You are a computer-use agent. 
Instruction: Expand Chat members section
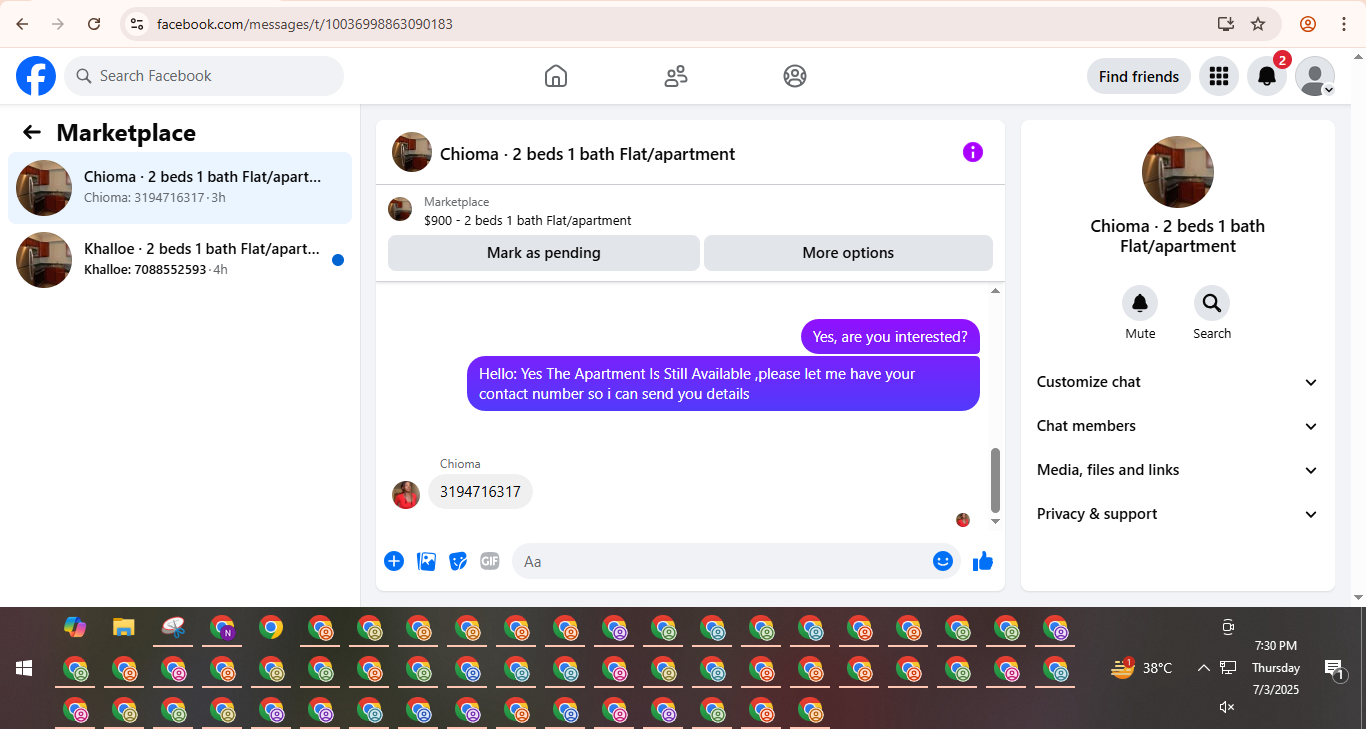click(x=1178, y=426)
